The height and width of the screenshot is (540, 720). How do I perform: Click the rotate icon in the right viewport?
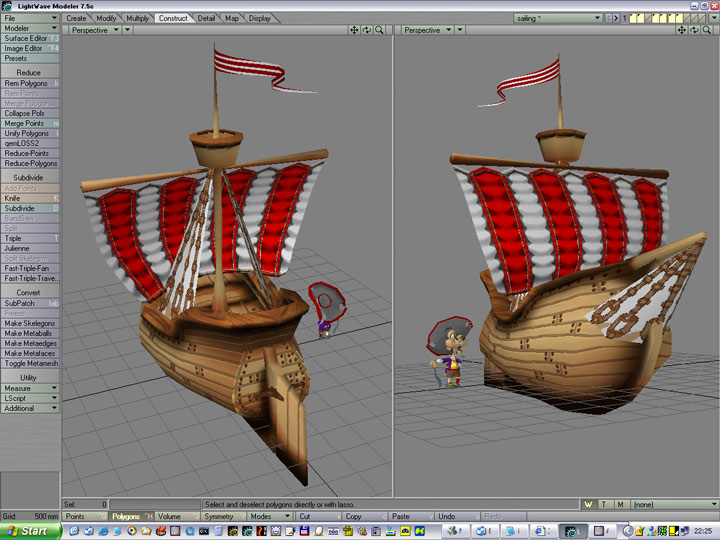click(x=694, y=30)
